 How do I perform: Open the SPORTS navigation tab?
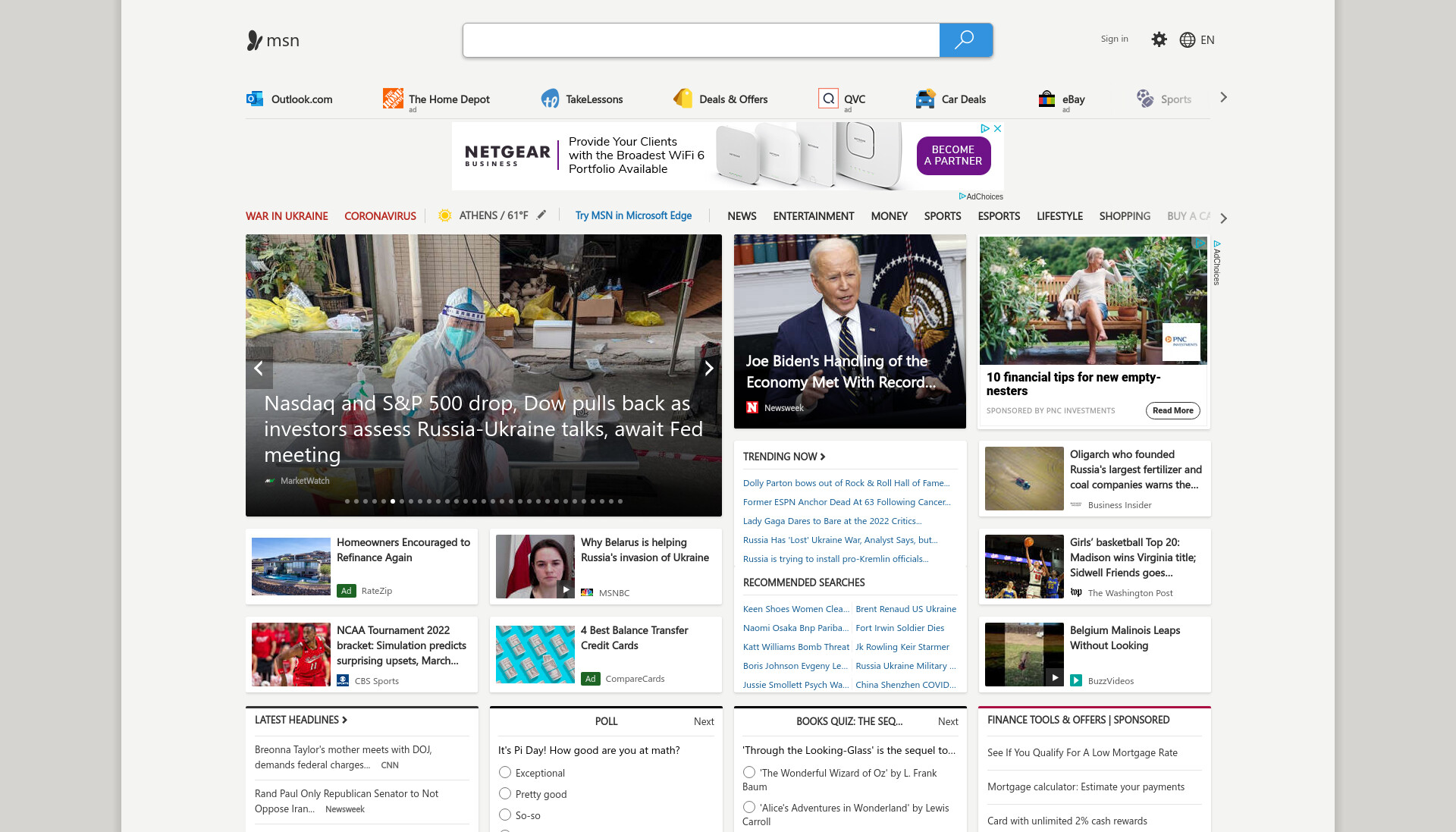943,216
